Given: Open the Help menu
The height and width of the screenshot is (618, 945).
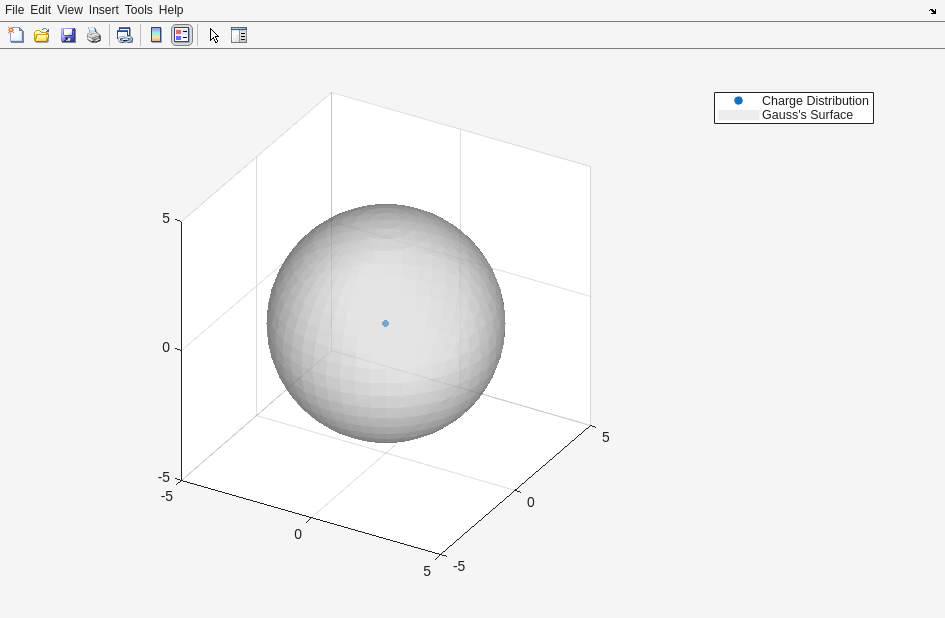Looking at the screenshot, I should 171,10.
